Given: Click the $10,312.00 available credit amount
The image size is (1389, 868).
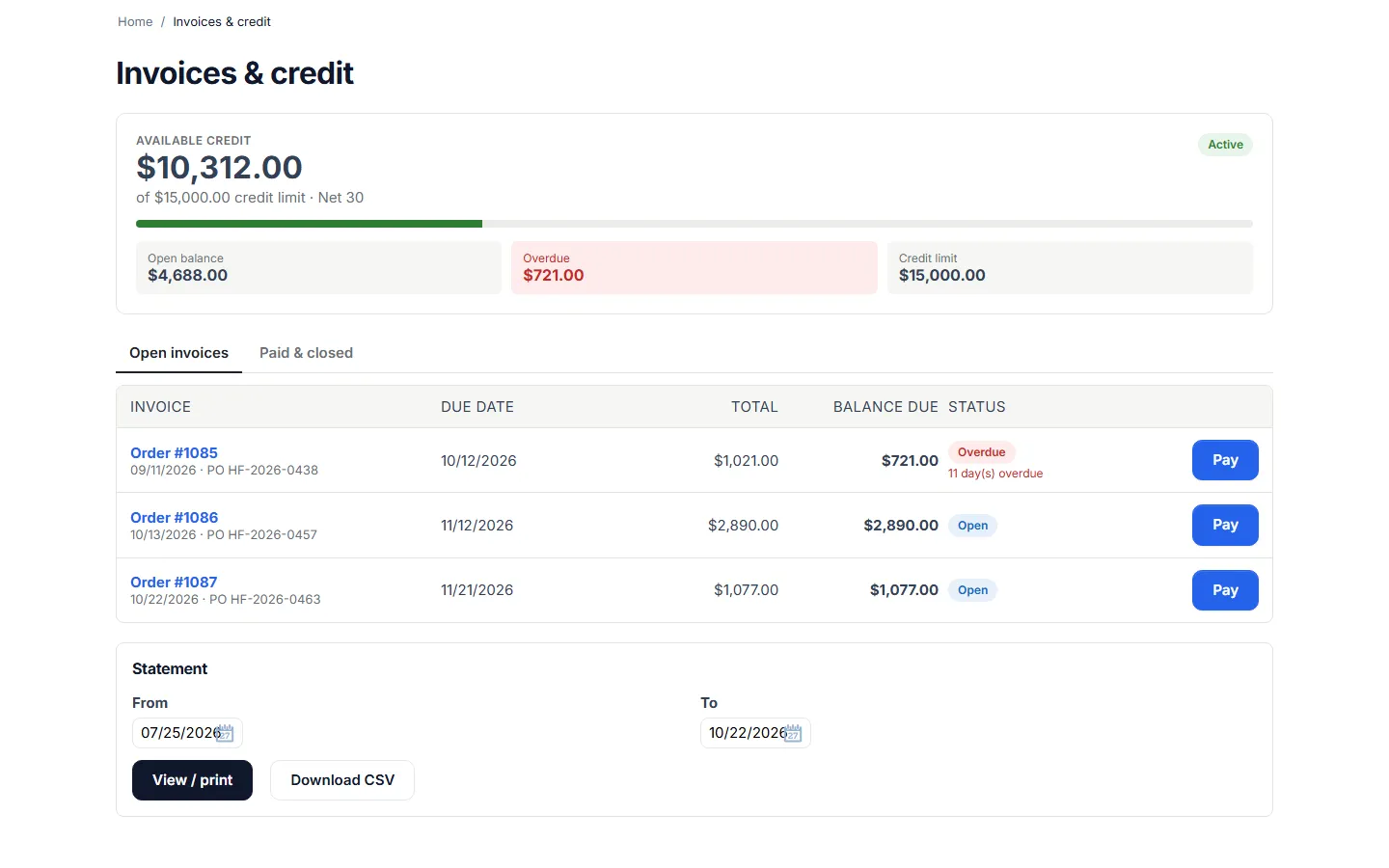Looking at the screenshot, I should point(219,168).
